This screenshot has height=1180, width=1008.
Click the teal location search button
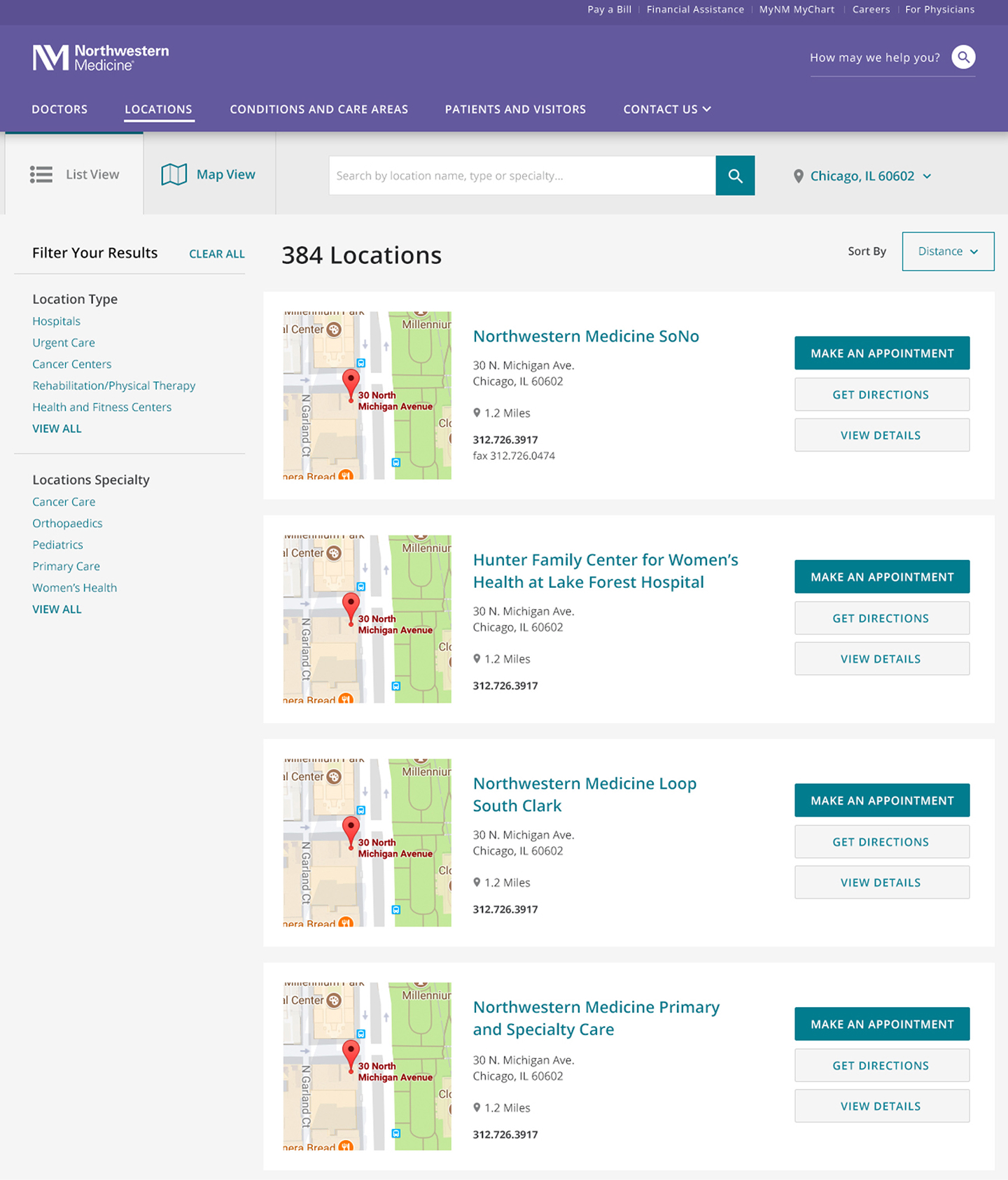click(x=735, y=176)
